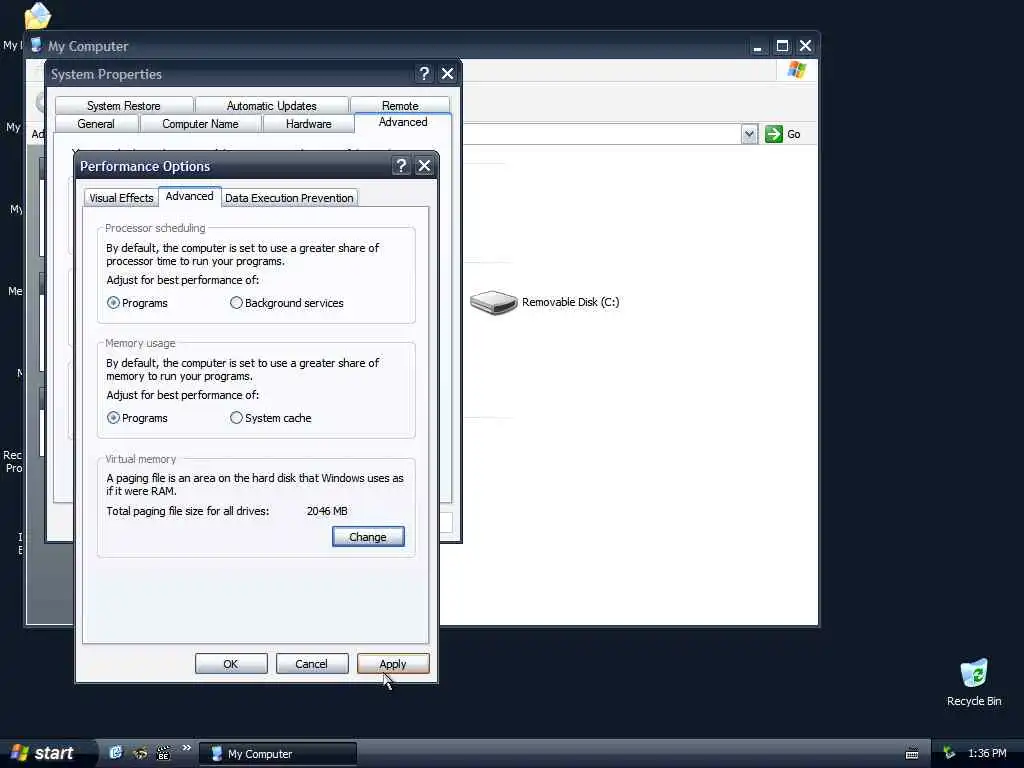1024x768 pixels.
Task: Expand Quick Launch chevron overflow
Action: click(186, 748)
